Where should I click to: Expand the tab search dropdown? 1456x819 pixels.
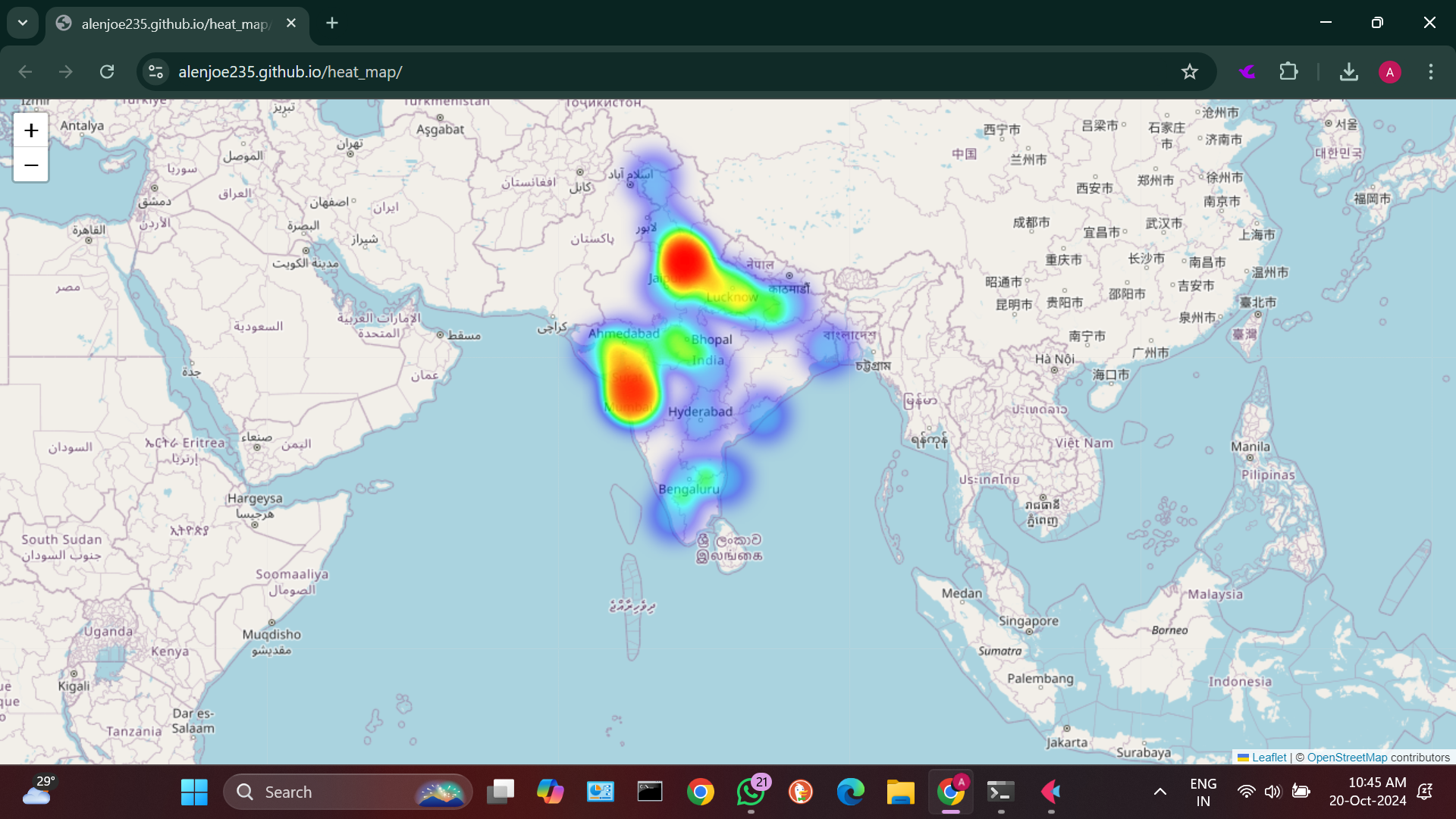[23, 23]
